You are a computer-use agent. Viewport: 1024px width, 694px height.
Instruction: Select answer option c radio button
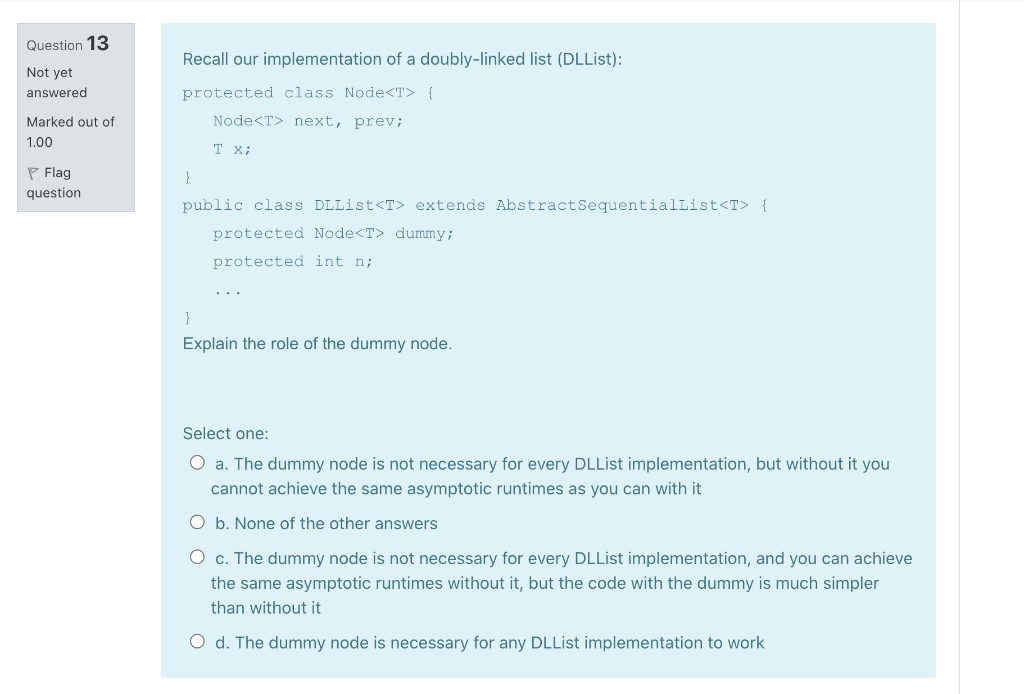coord(197,556)
